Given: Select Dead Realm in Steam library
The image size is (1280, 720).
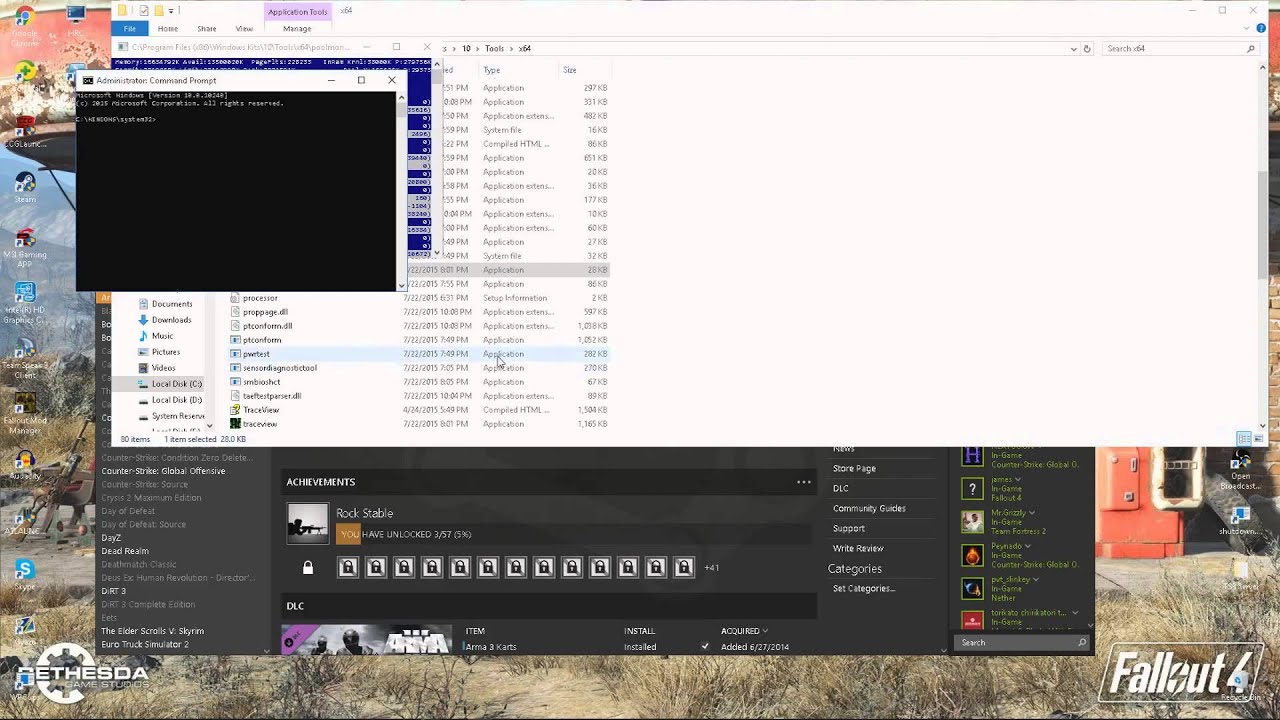Looking at the screenshot, I should tap(125, 551).
